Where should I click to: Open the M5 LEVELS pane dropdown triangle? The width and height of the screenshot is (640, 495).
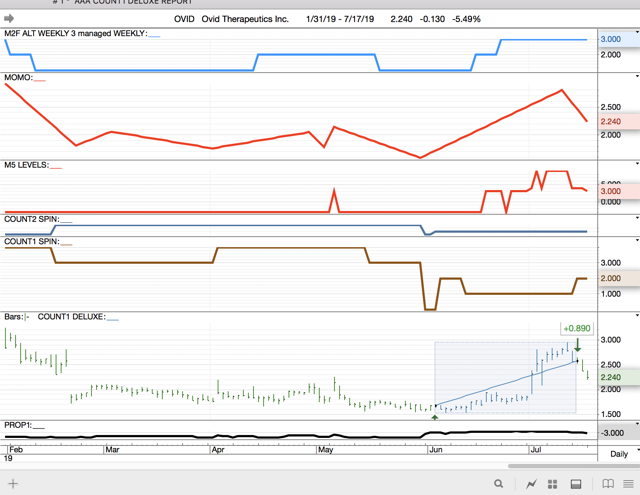pos(637,164)
